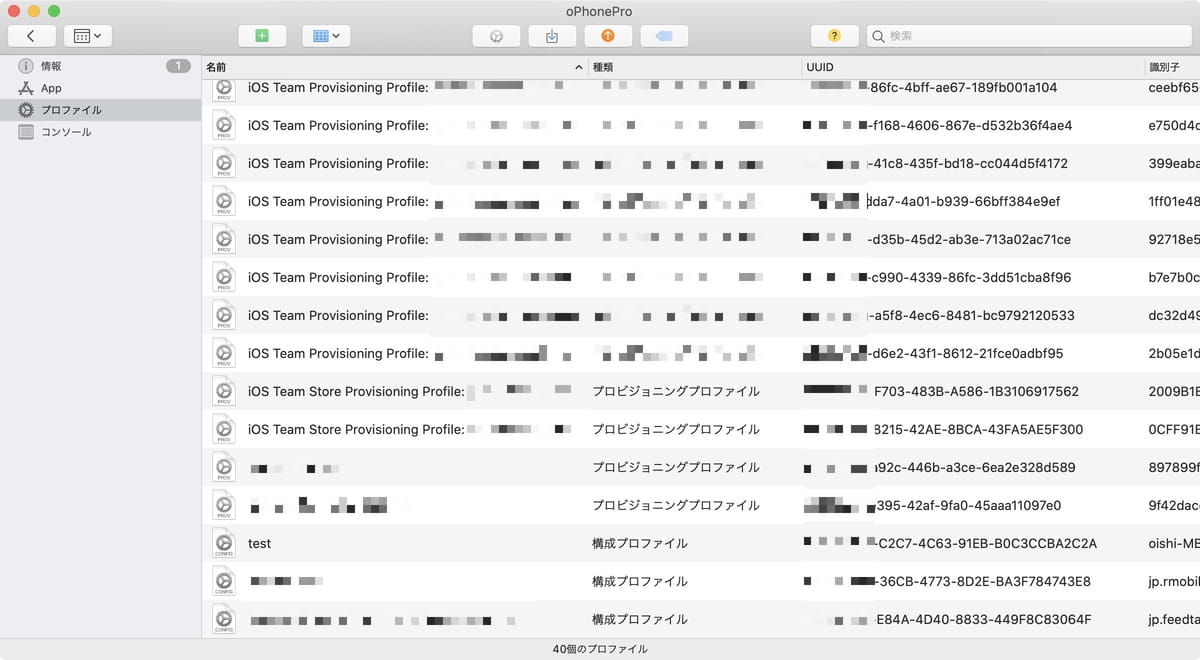This screenshot has width=1200, height=660.
Task: Click プロビジョニングプロファイル type in row 6ea2e328d589
Action: 676,467
